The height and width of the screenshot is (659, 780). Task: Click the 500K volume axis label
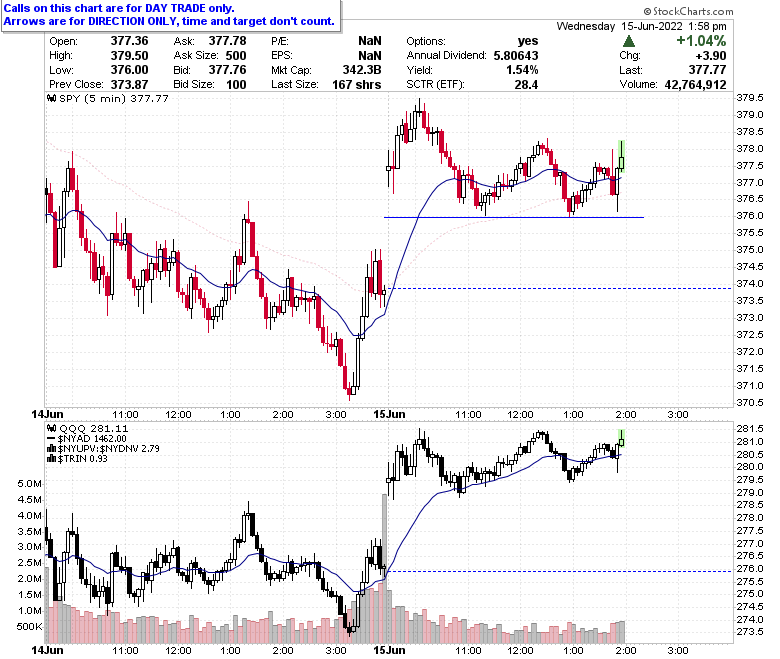pos(29,626)
